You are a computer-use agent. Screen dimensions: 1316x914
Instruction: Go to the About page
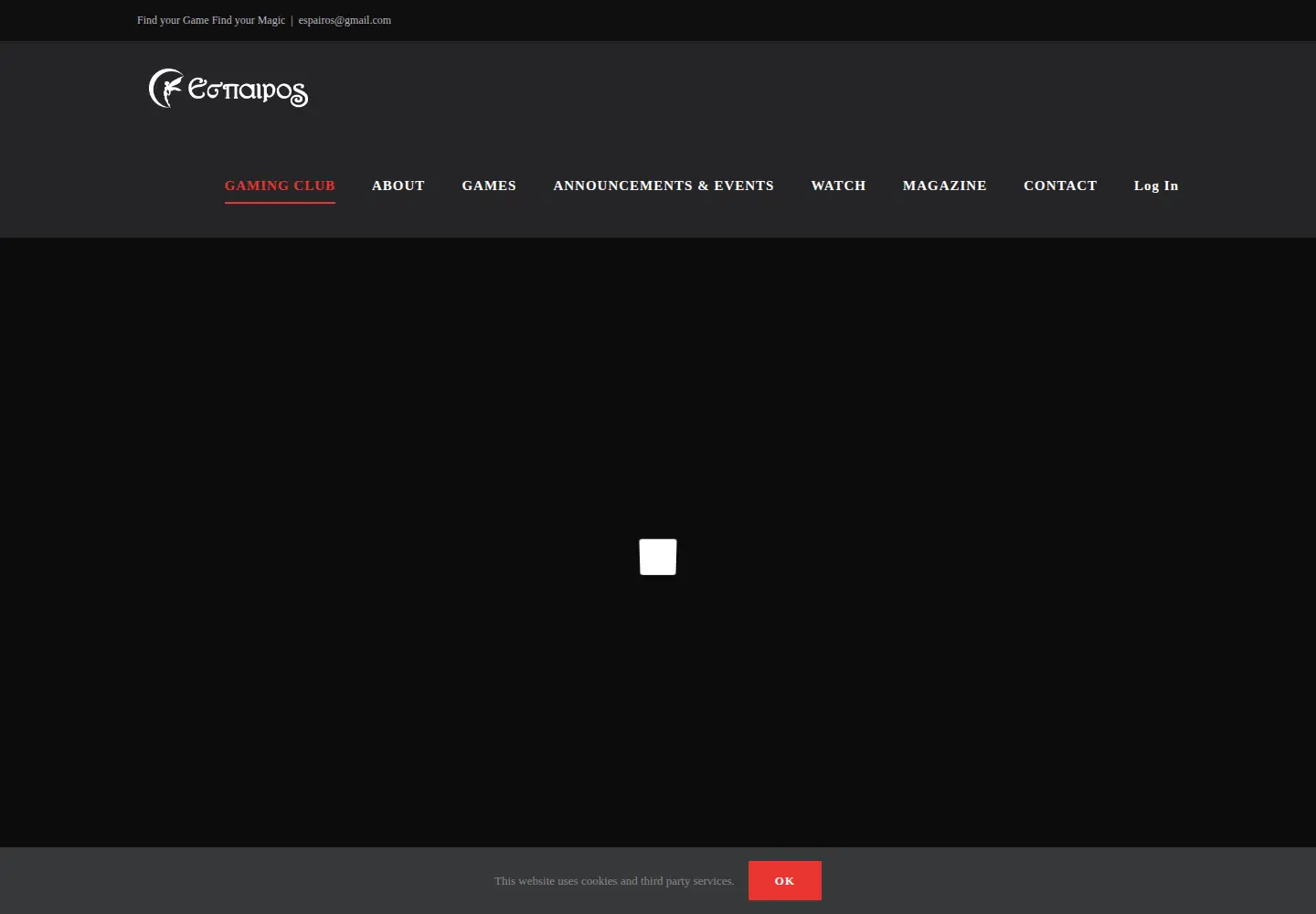[x=398, y=186]
